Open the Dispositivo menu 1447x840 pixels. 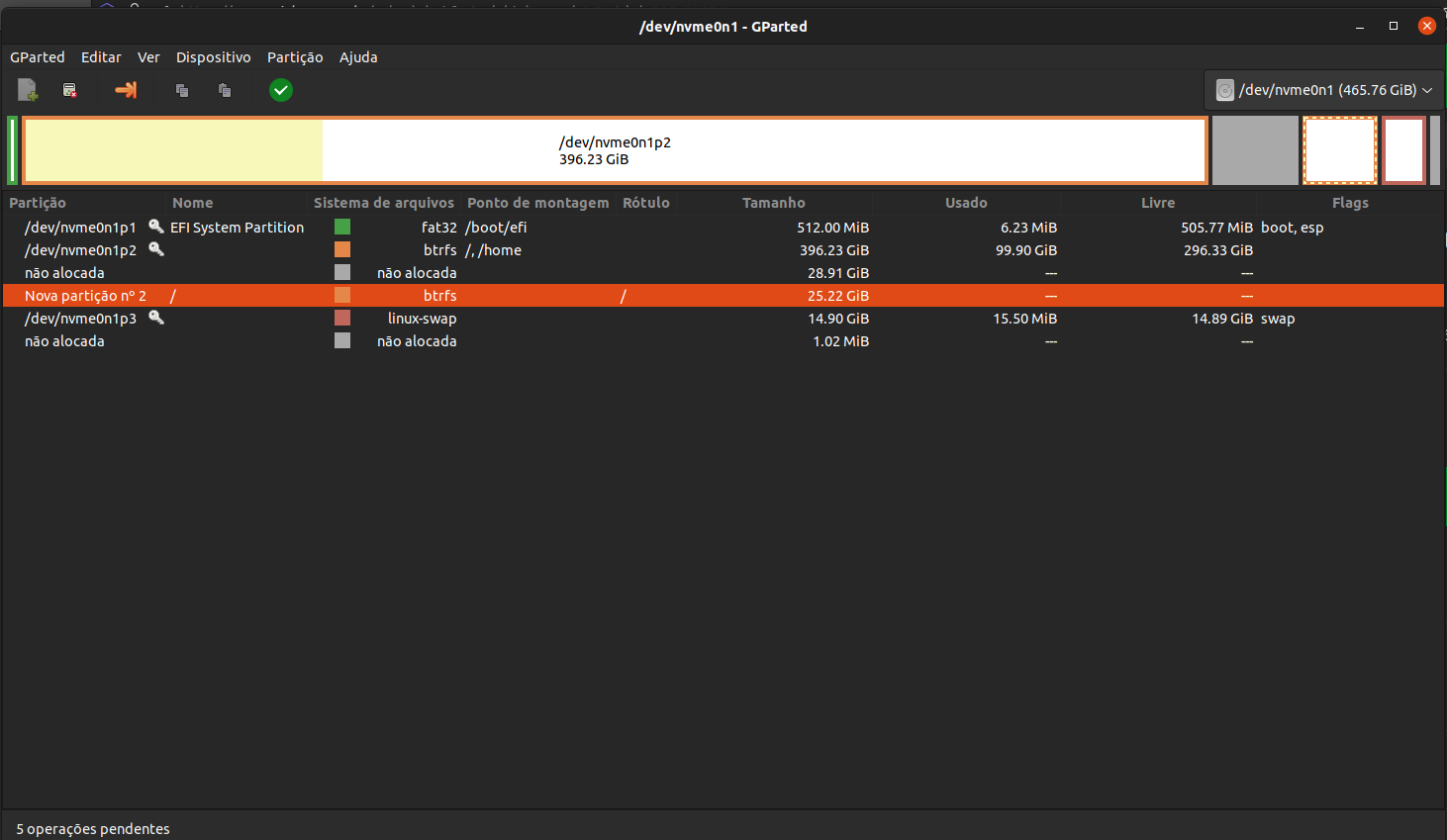point(214,57)
